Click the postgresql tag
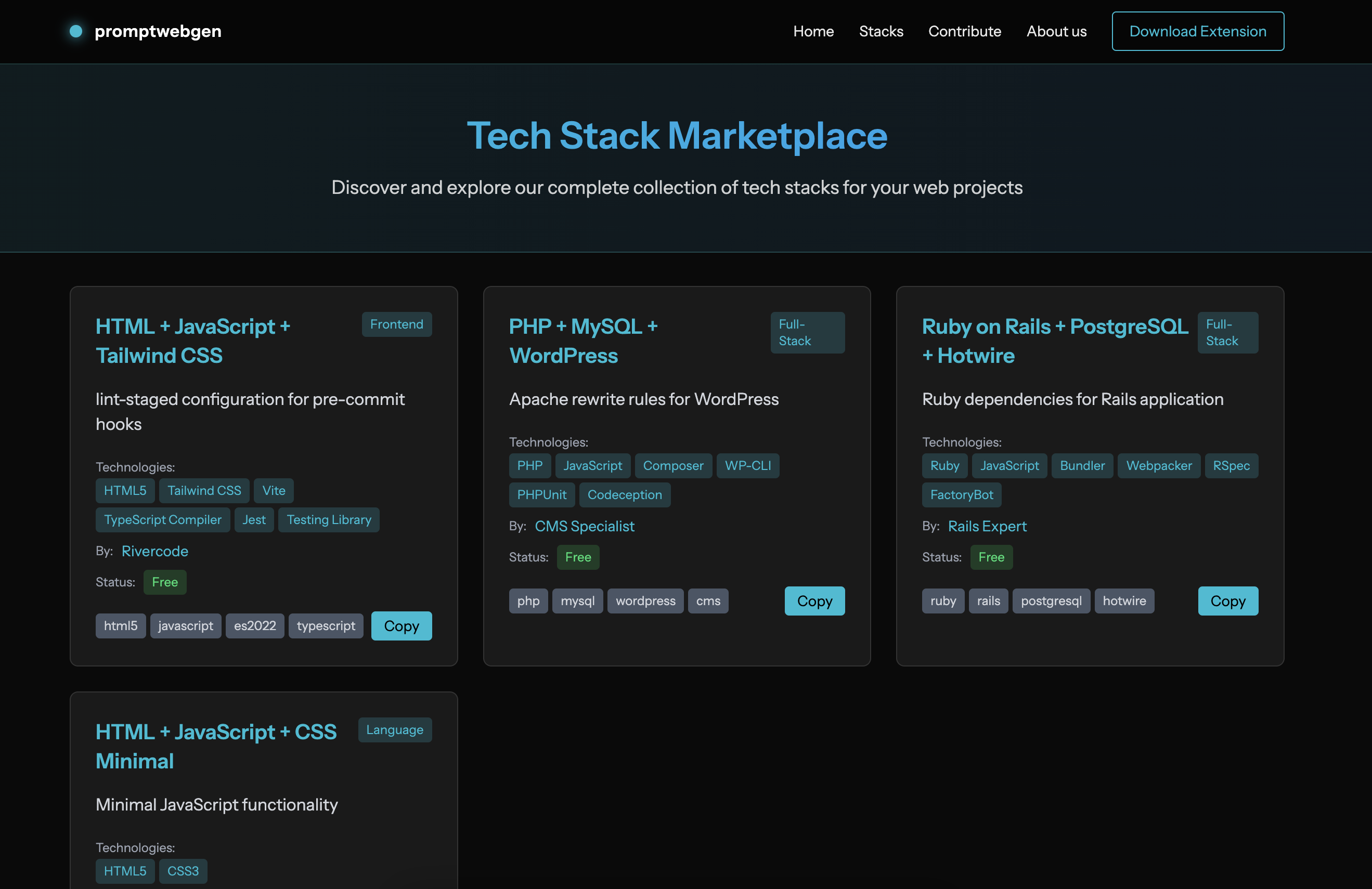 coord(1051,601)
